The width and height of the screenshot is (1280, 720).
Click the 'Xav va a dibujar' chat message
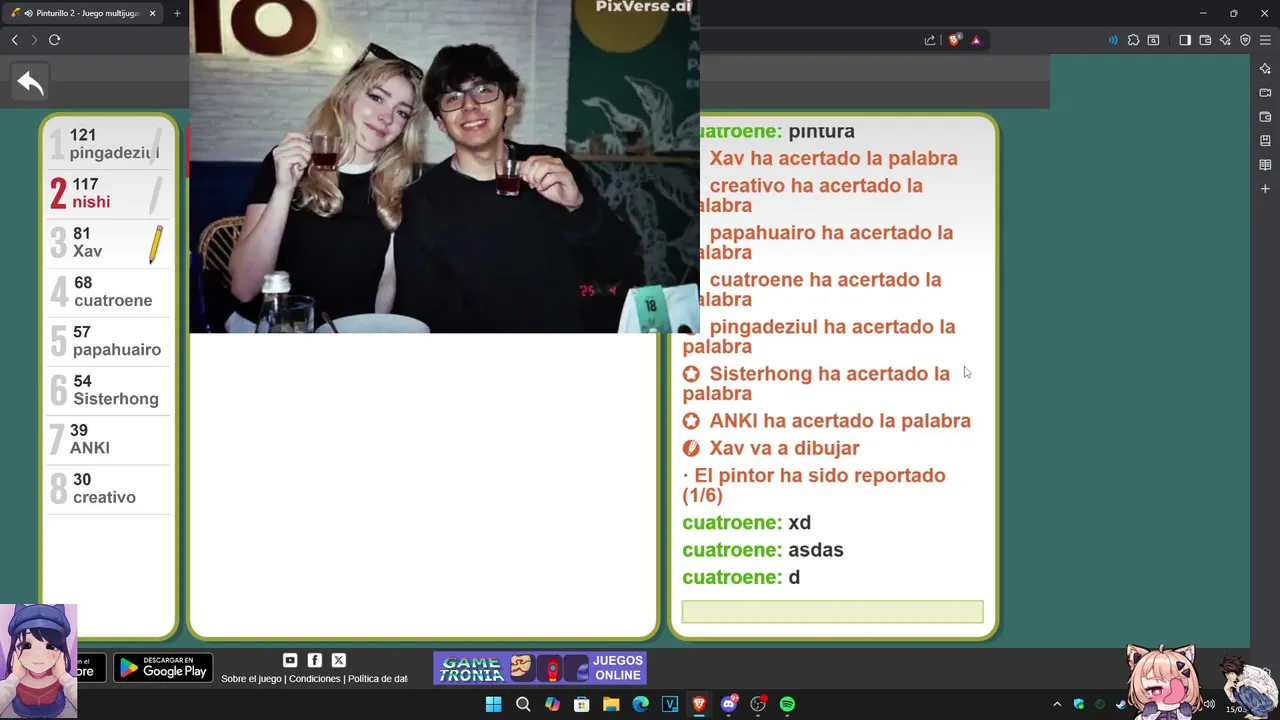coord(771,448)
